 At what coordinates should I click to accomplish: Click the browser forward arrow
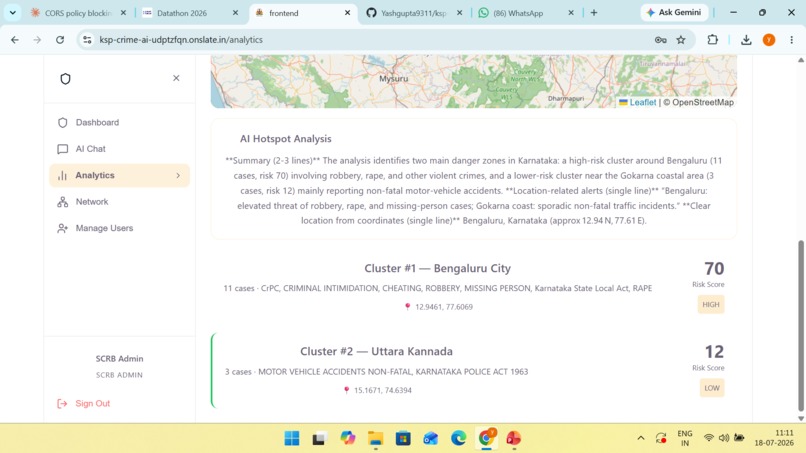pos(37,40)
